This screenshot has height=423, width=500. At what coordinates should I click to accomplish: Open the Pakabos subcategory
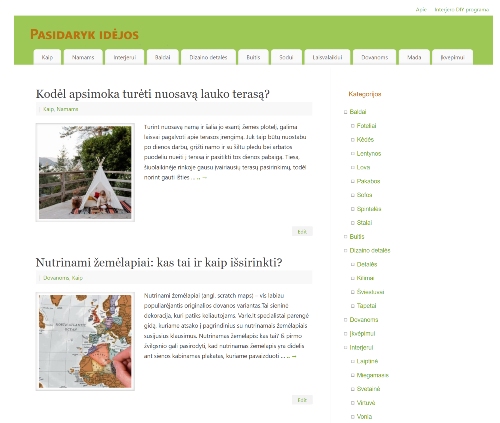(368, 181)
